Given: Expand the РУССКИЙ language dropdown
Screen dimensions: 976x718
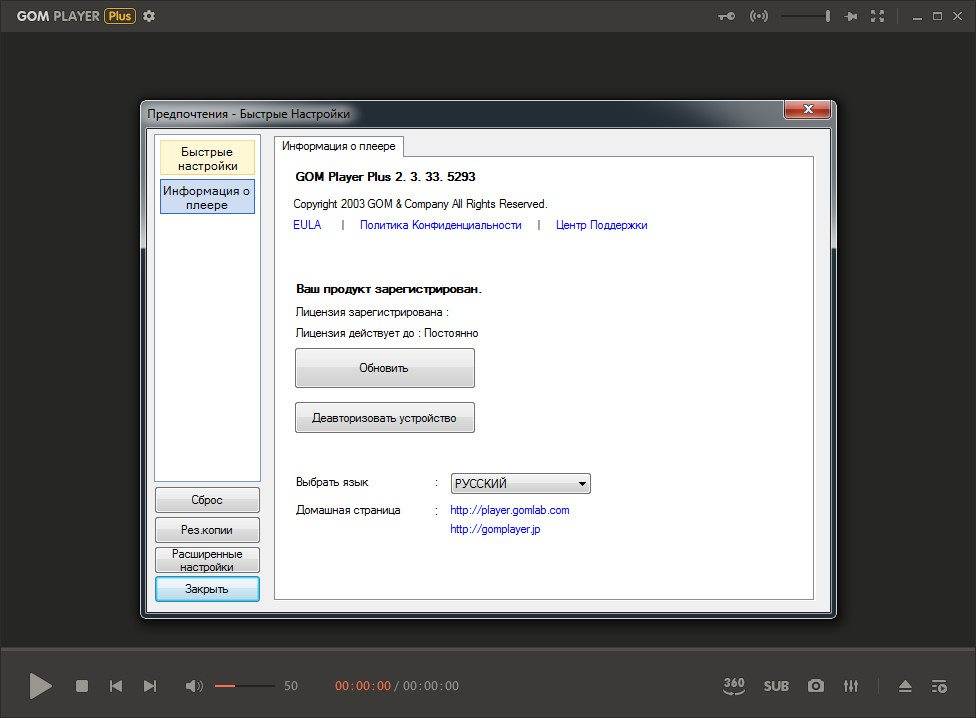Looking at the screenshot, I should (520, 483).
